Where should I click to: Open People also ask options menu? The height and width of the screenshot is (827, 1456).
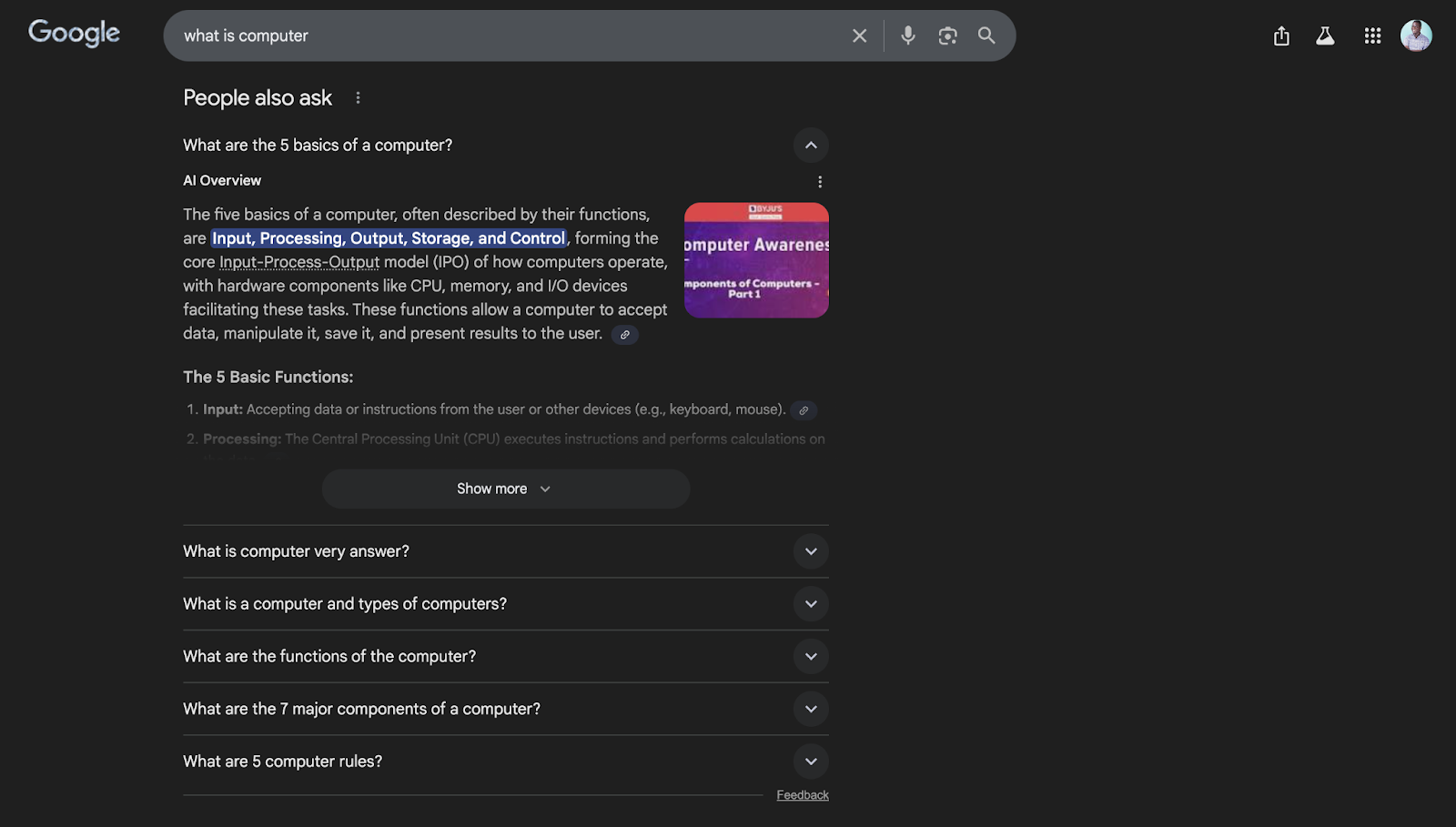coord(357,97)
